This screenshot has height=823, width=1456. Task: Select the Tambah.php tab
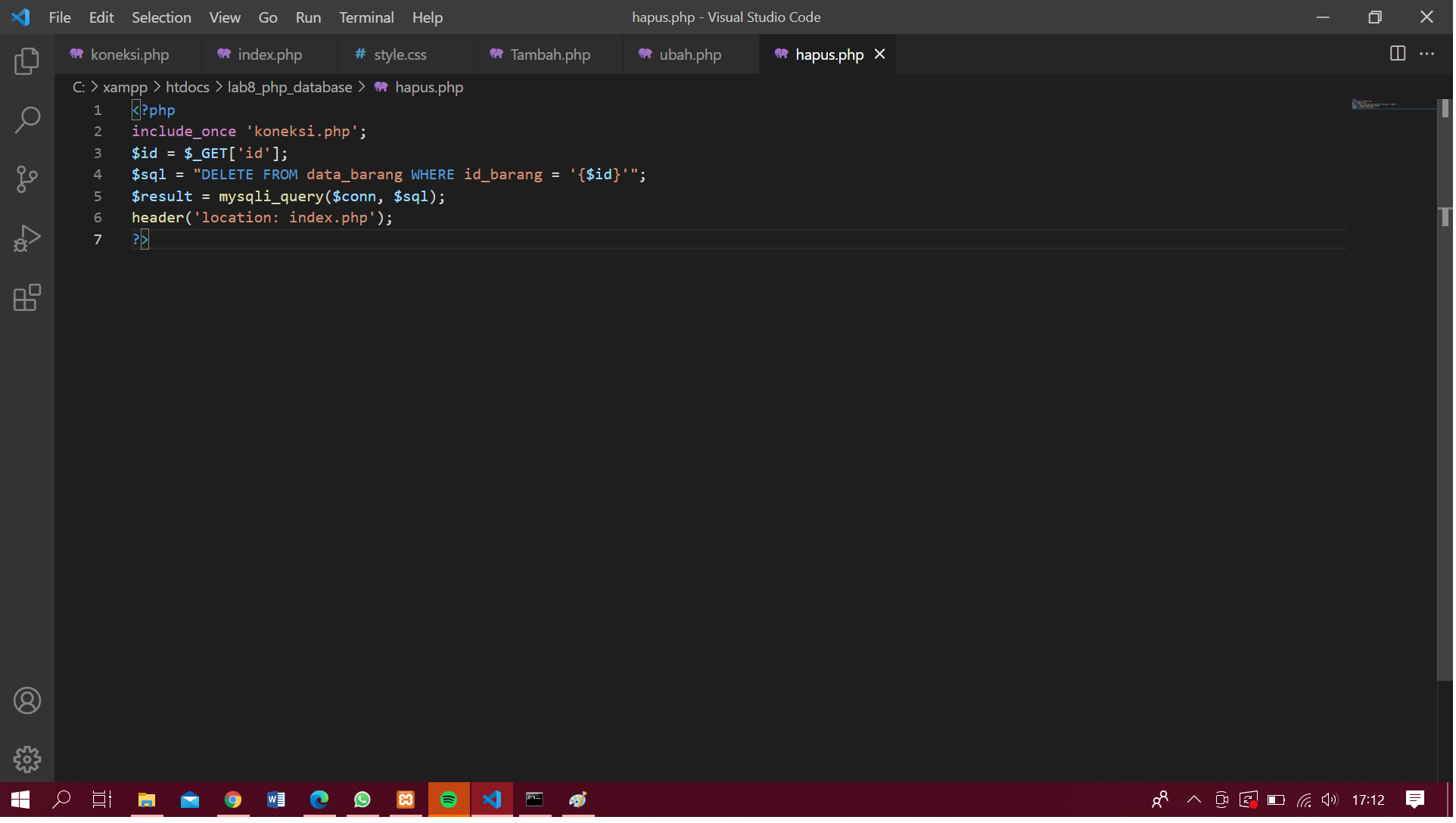[549, 54]
